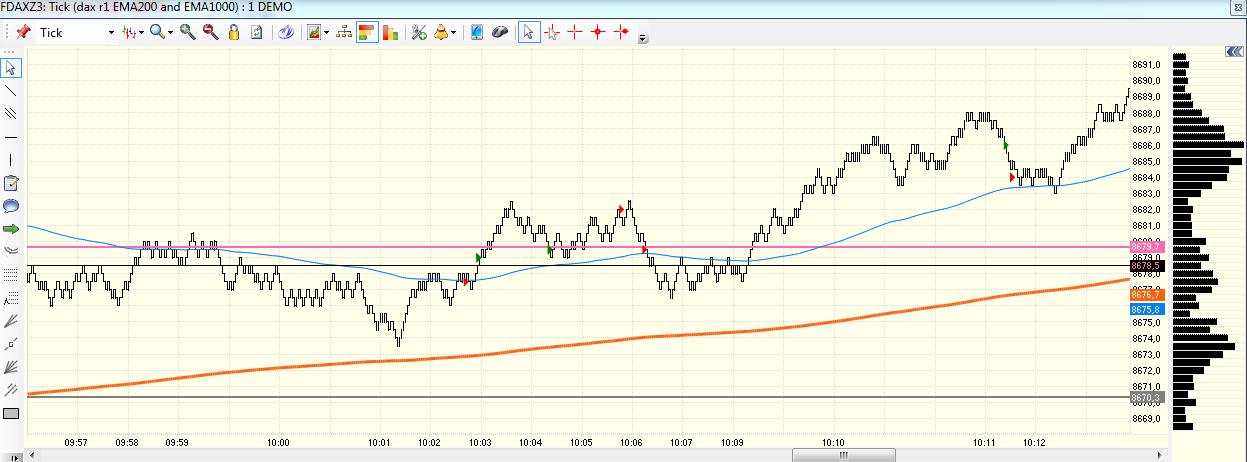1247x462 pixels.
Task: Toggle the eye visibility icon in toolbar
Action: pos(286,32)
